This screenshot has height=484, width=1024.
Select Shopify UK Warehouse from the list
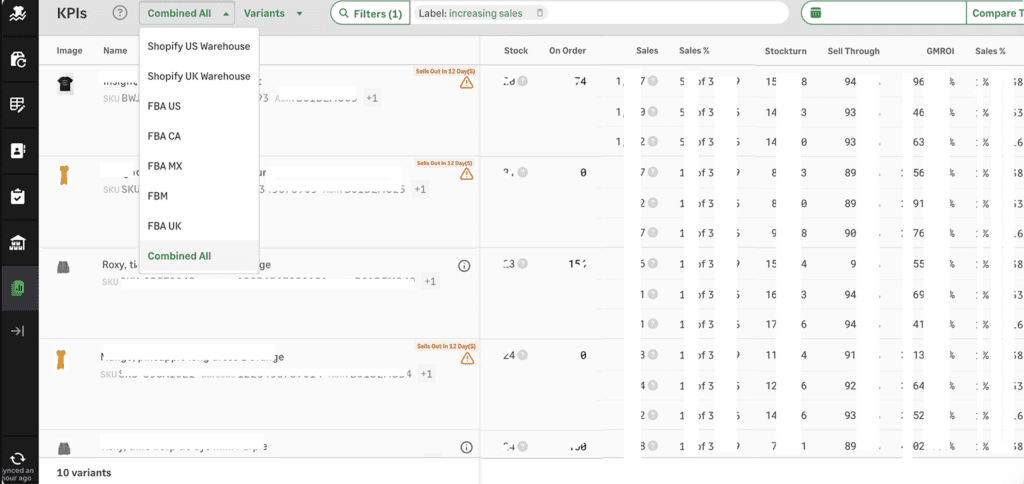pos(199,76)
